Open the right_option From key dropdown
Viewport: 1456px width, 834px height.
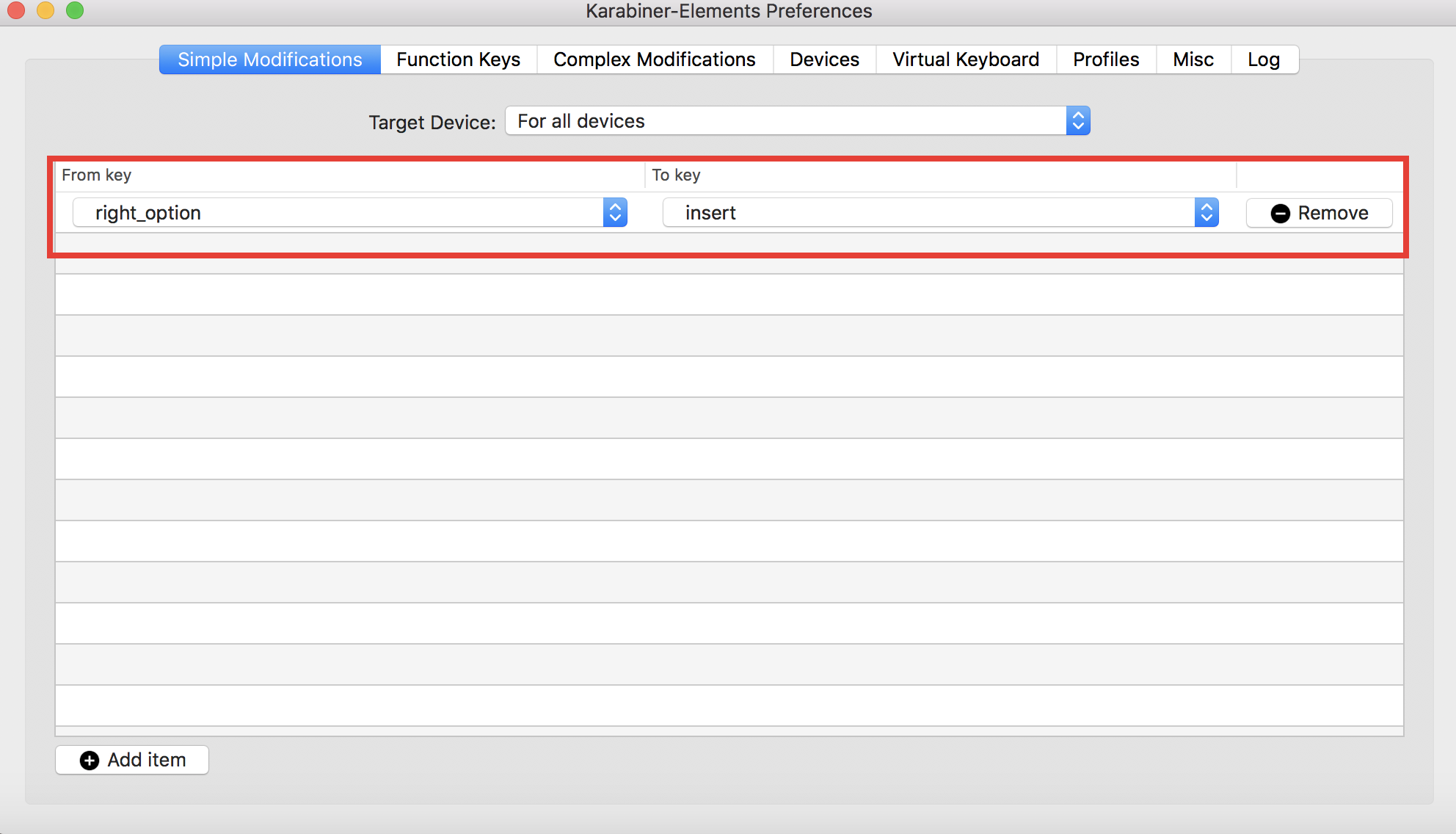350,212
